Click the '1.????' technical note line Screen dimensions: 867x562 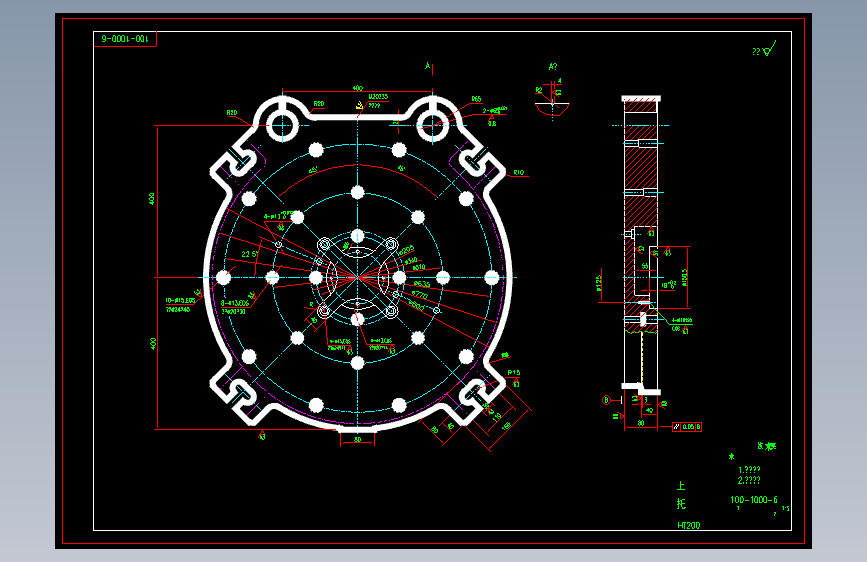(749, 470)
